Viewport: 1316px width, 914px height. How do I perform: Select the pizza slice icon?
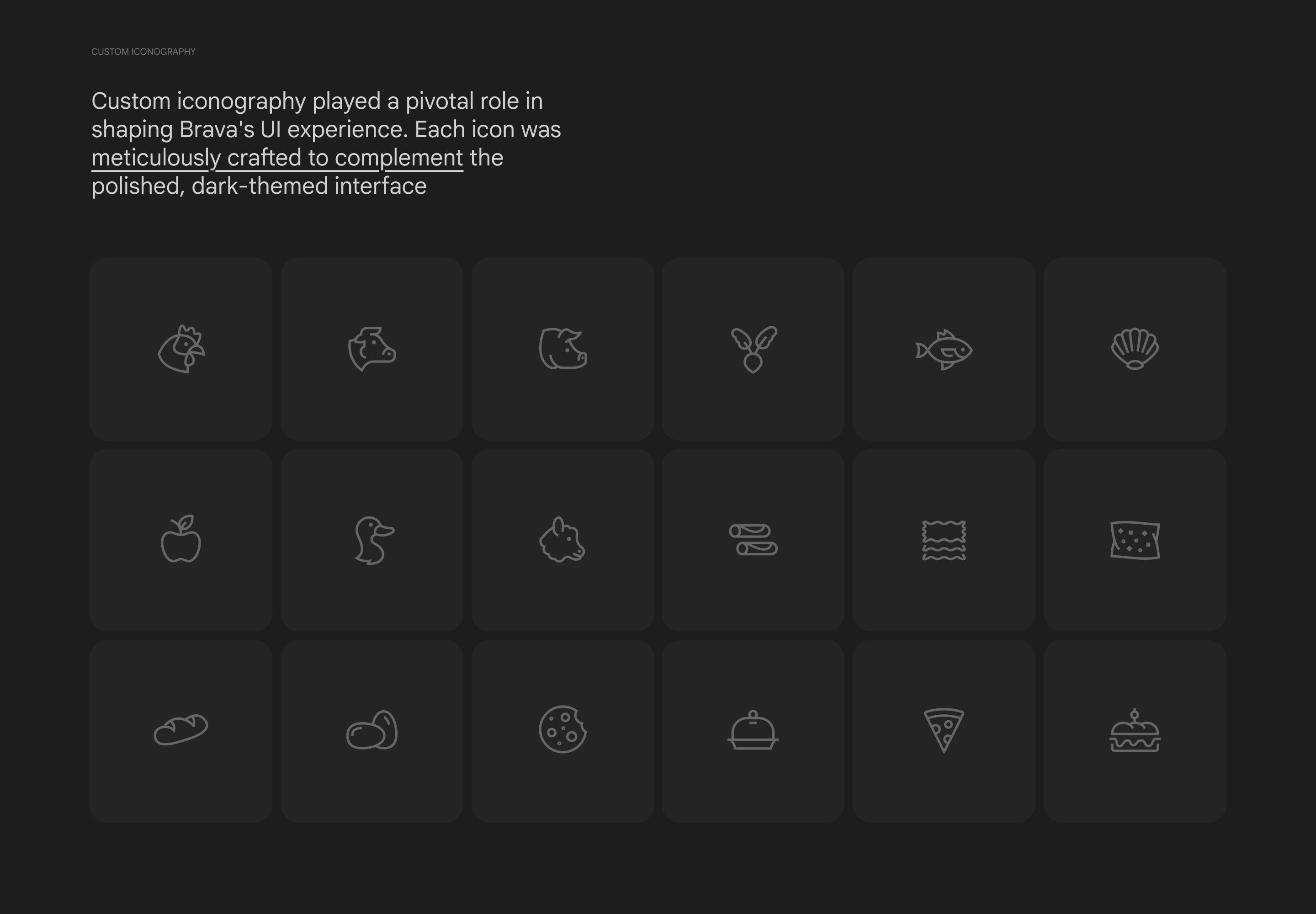coord(943,730)
